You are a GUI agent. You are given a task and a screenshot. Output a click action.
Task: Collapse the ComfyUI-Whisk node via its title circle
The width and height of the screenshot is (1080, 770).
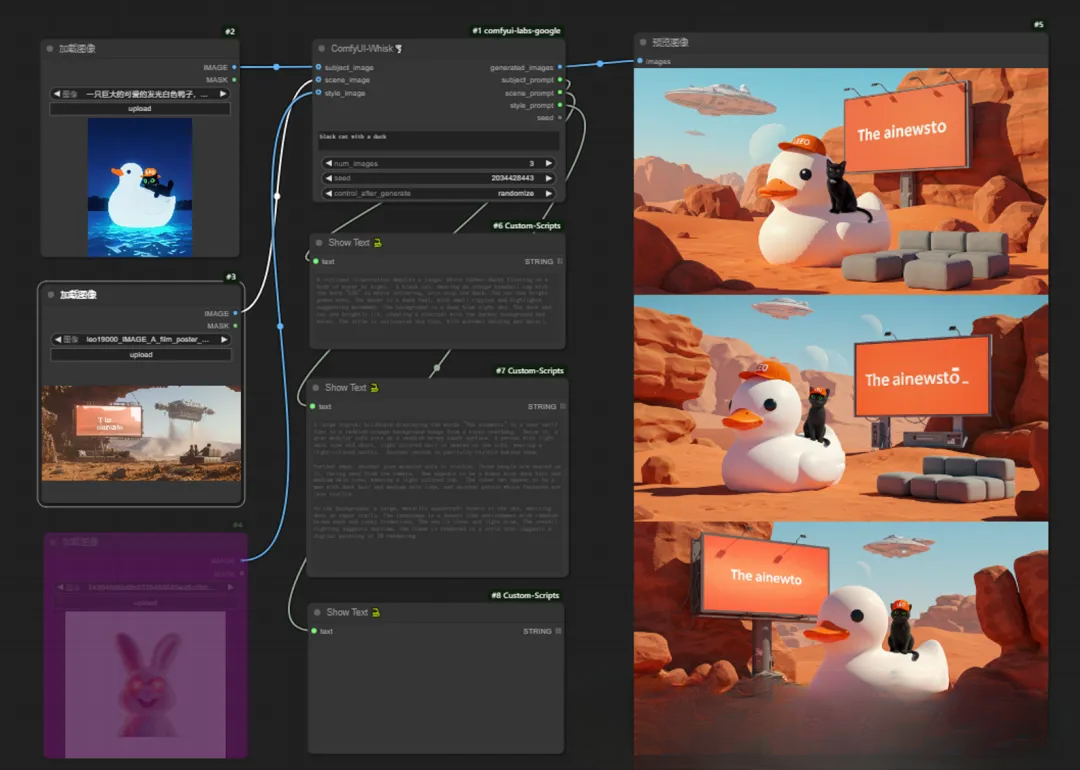[x=322, y=47]
